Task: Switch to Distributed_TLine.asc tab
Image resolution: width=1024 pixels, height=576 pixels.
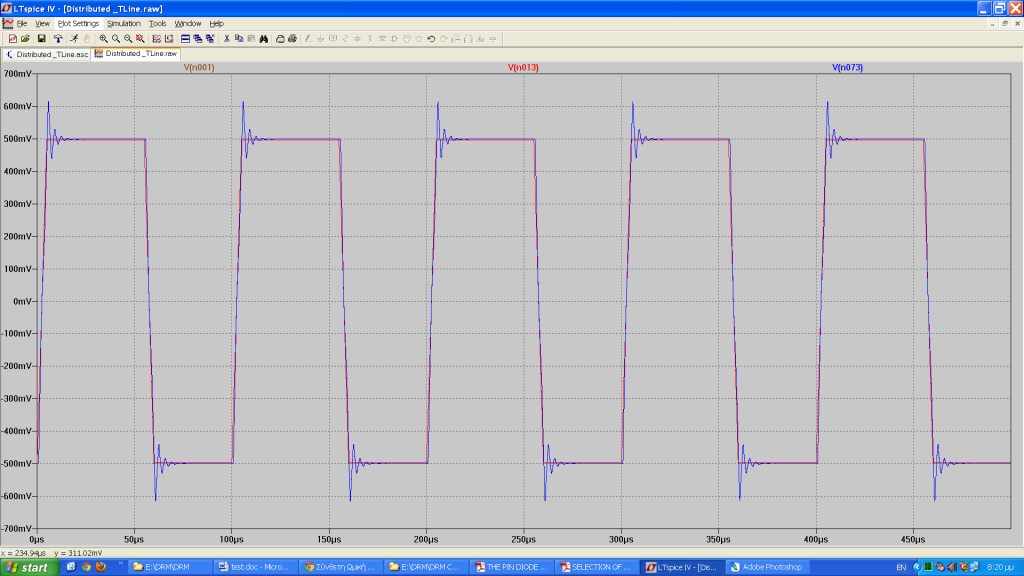Action: click(x=48, y=54)
